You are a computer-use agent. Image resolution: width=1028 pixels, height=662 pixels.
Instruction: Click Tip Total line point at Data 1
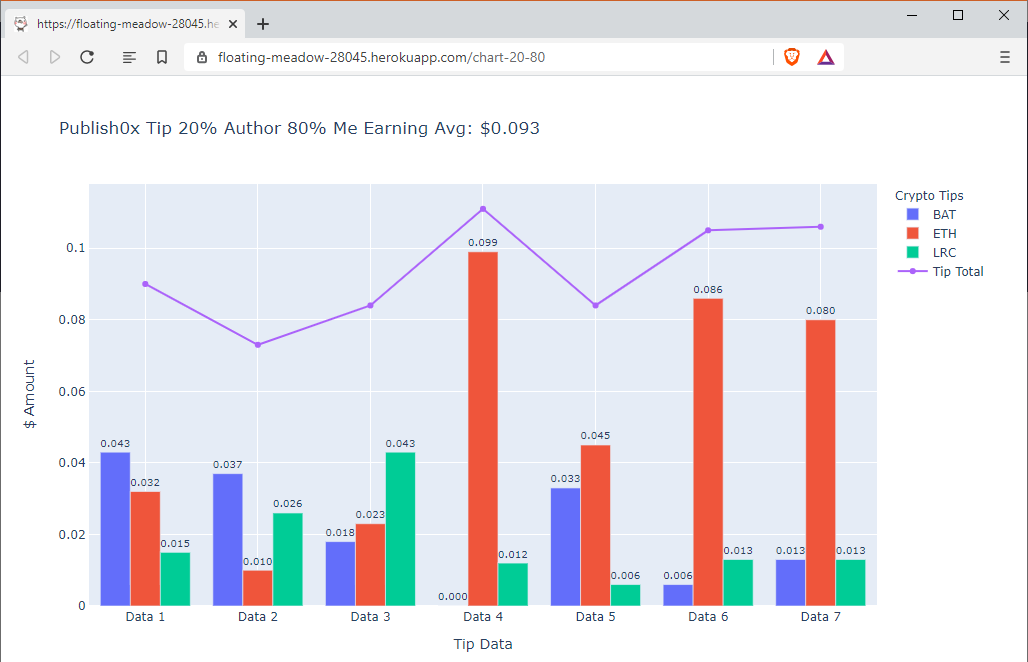[145, 284]
